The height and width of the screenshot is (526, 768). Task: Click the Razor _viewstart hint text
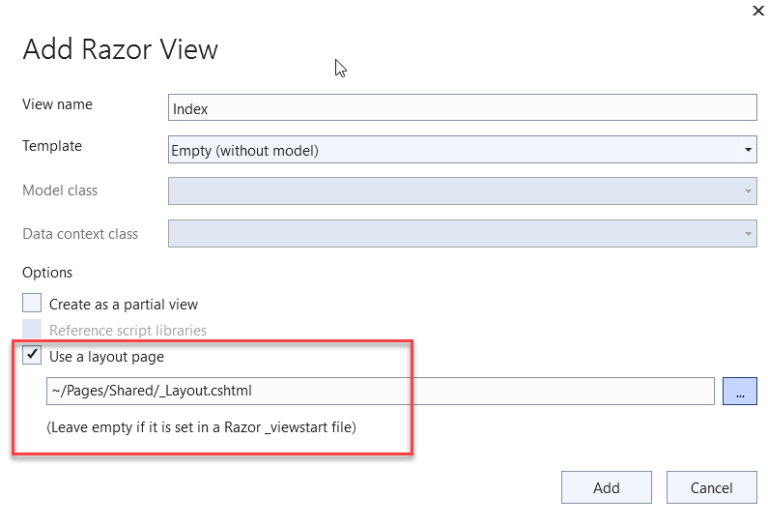coord(201,427)
